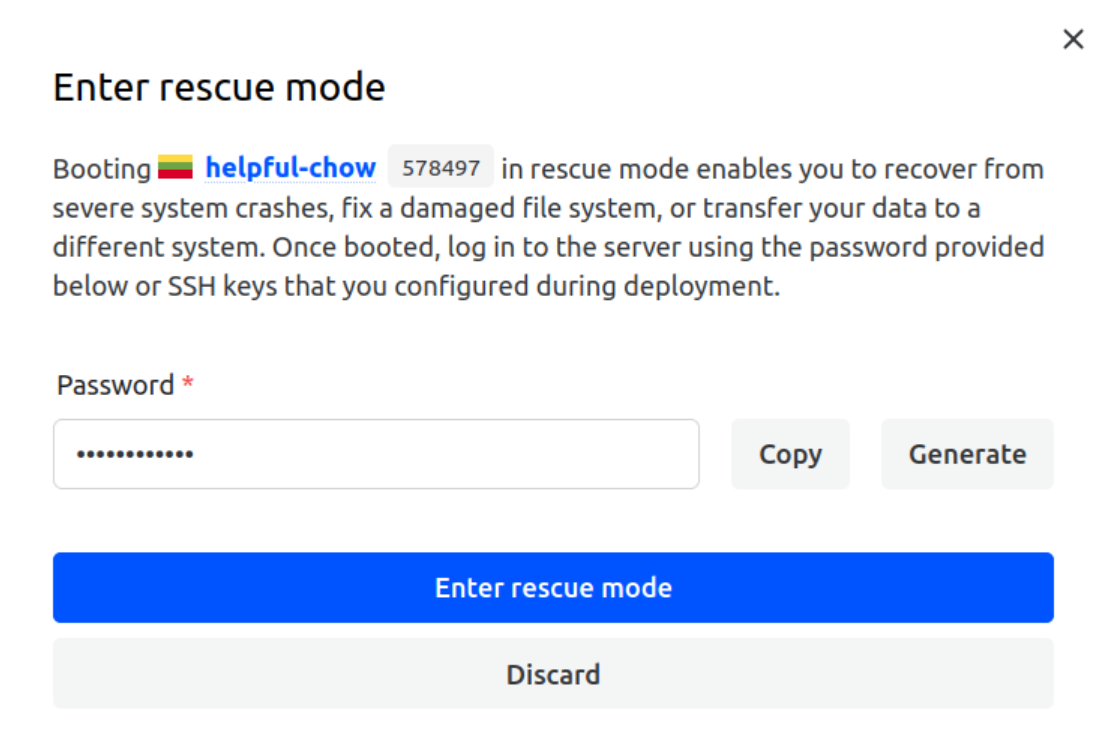Image resolution: width=1110 pixels, height=755 pixels.
Task: Click the words severe system crashes
Action: tap(166, 209)
